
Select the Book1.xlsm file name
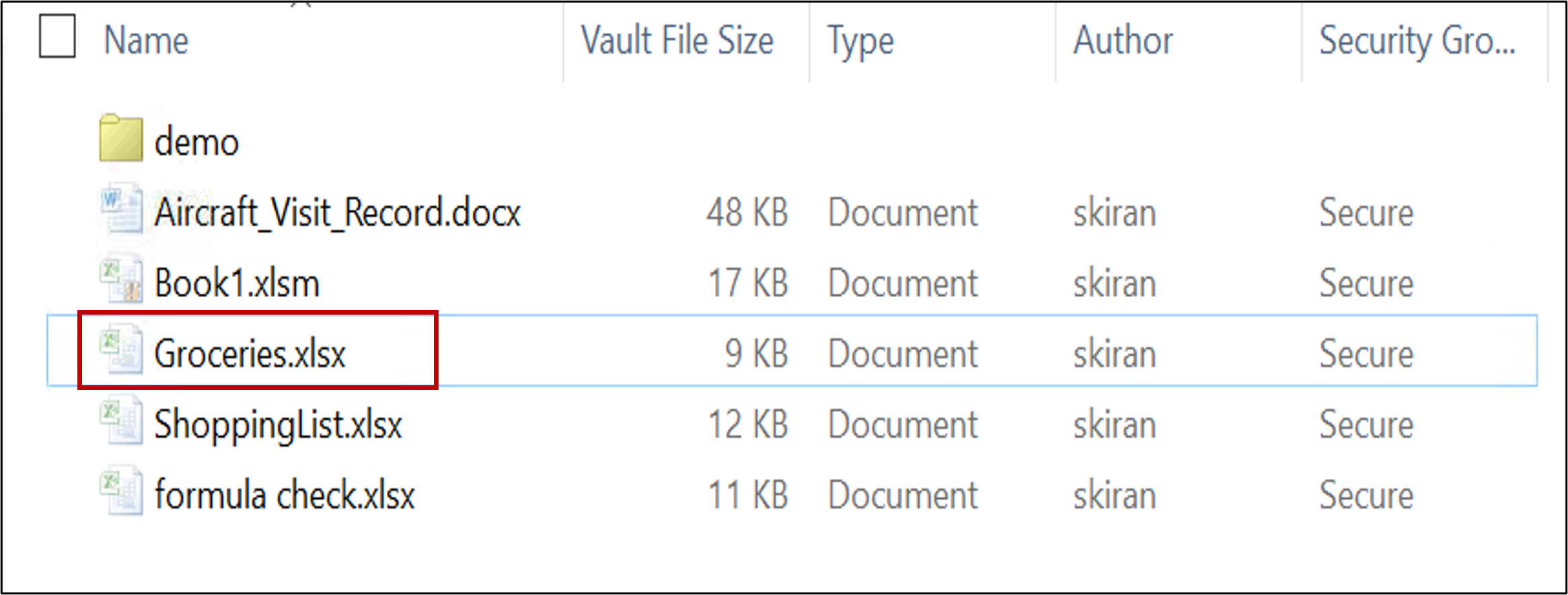(237, 284)
